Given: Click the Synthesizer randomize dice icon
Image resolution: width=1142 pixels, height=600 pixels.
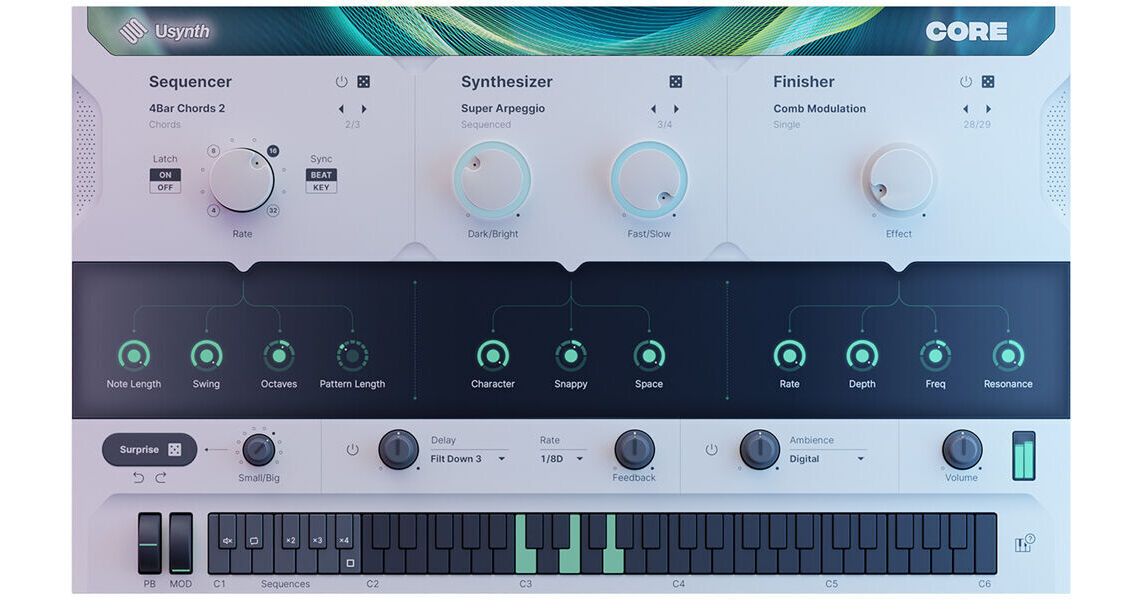Looking at the screenshot, I should (x=674, y=81).
